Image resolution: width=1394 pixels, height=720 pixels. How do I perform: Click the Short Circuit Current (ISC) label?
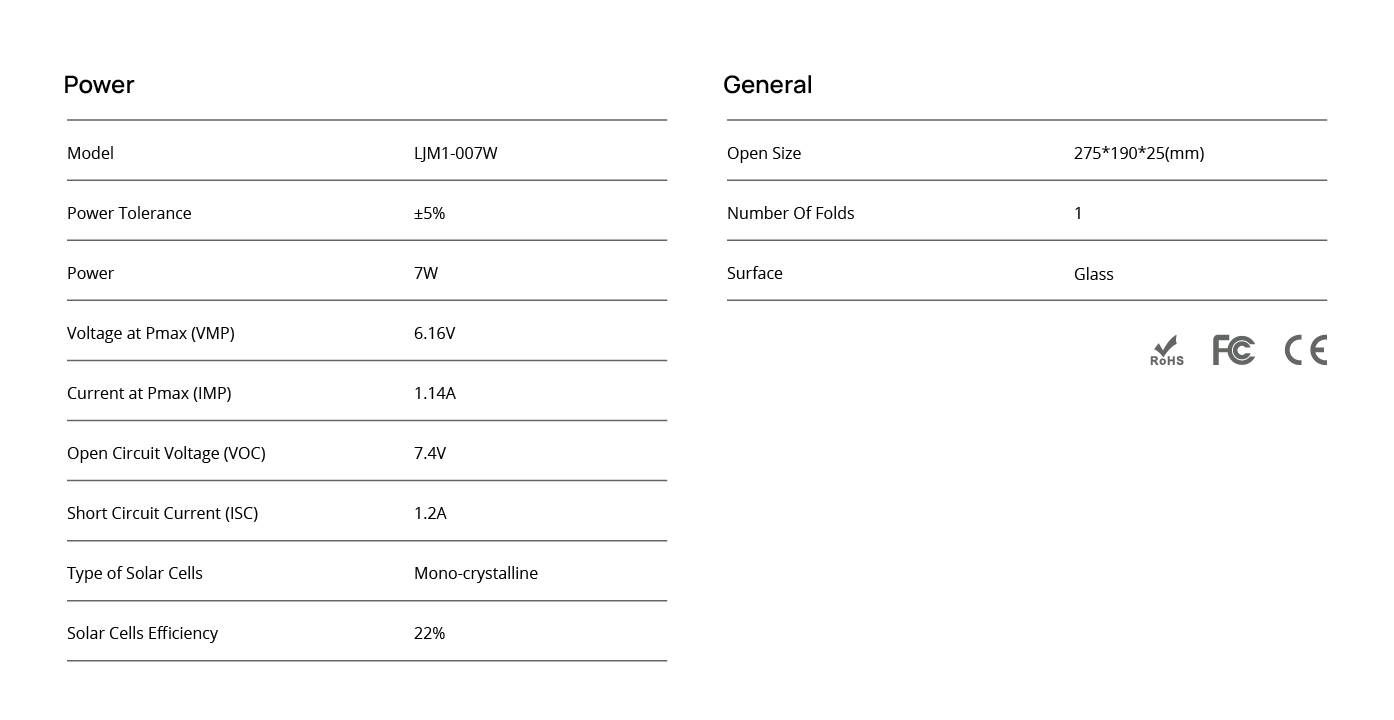click(163, 513)
